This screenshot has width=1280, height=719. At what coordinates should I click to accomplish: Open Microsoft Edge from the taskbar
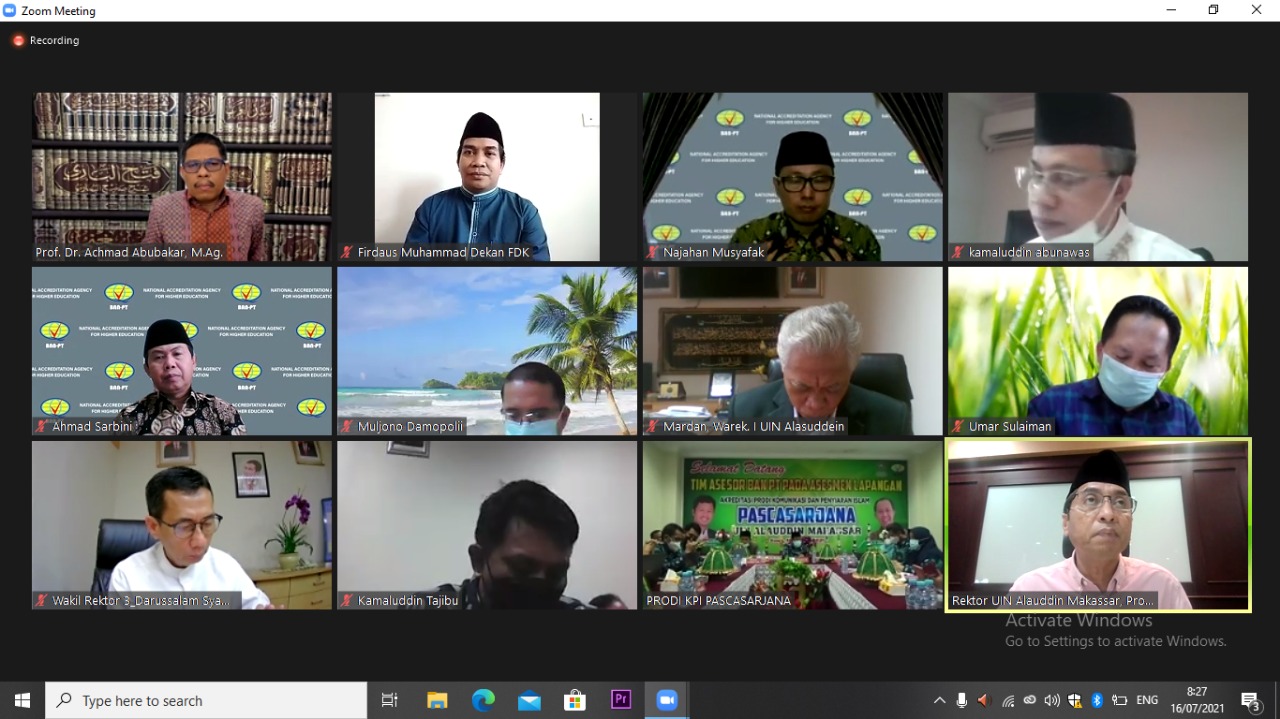point(483,700)
